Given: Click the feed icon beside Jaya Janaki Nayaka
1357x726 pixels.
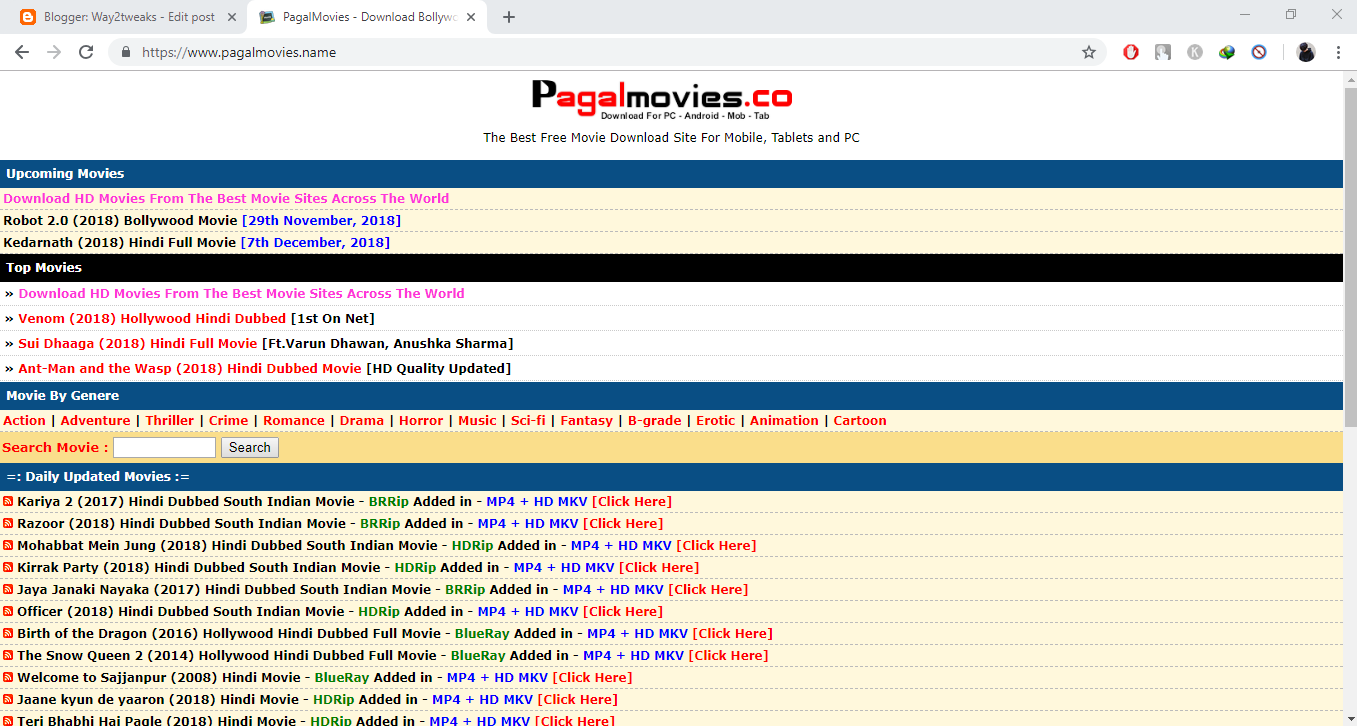Looking at the screenshot, I should 8,589.
